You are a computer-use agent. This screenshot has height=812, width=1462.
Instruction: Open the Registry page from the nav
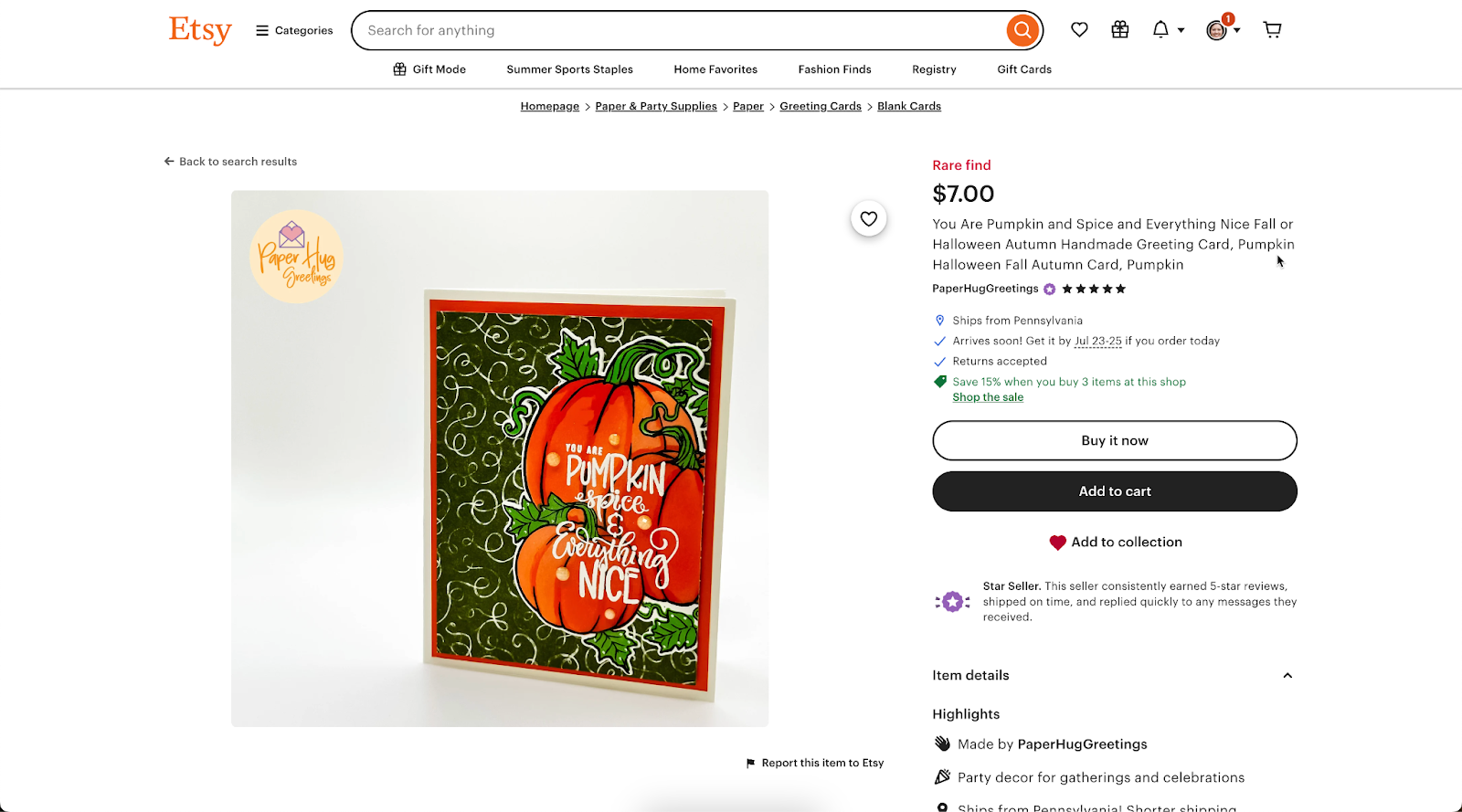pos(933,69)
